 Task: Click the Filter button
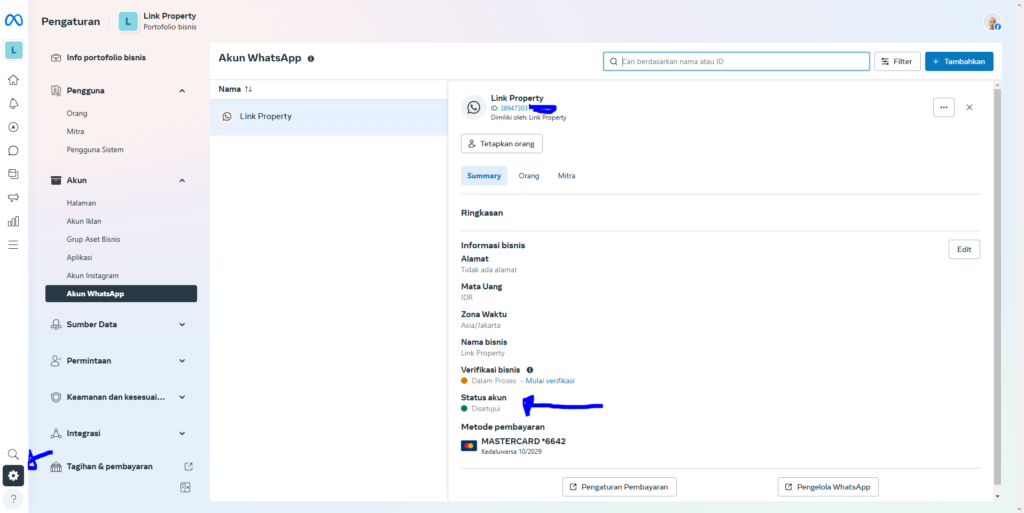coord(897,61)
